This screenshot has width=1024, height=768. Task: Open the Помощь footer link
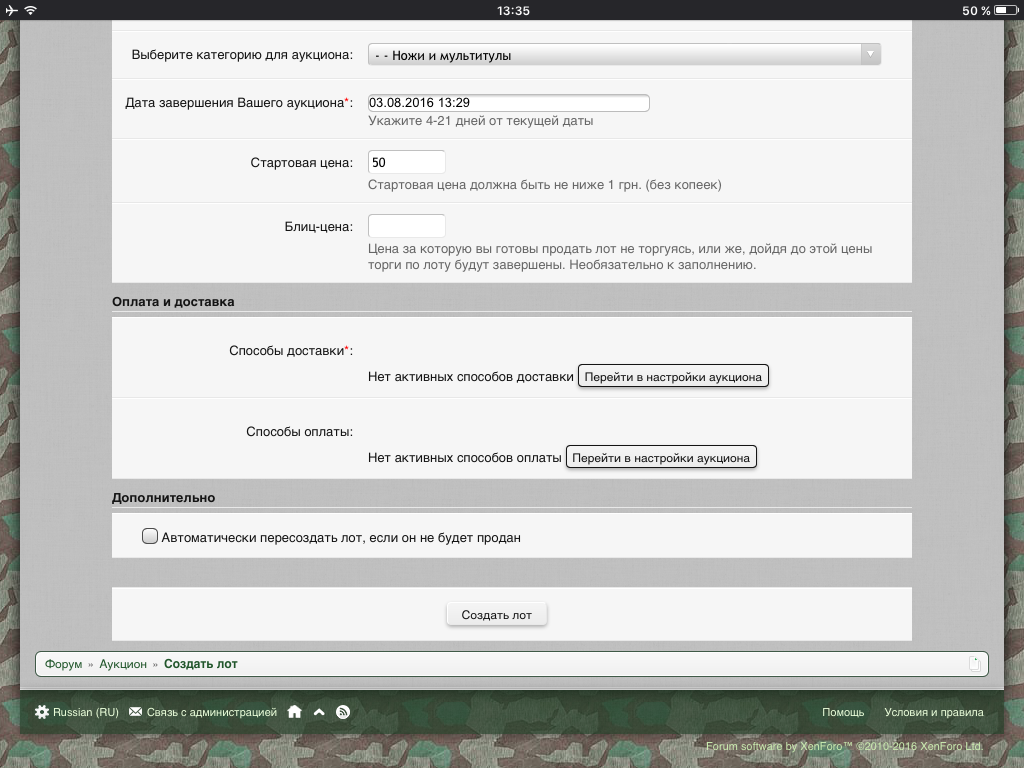tap(843, 712)
